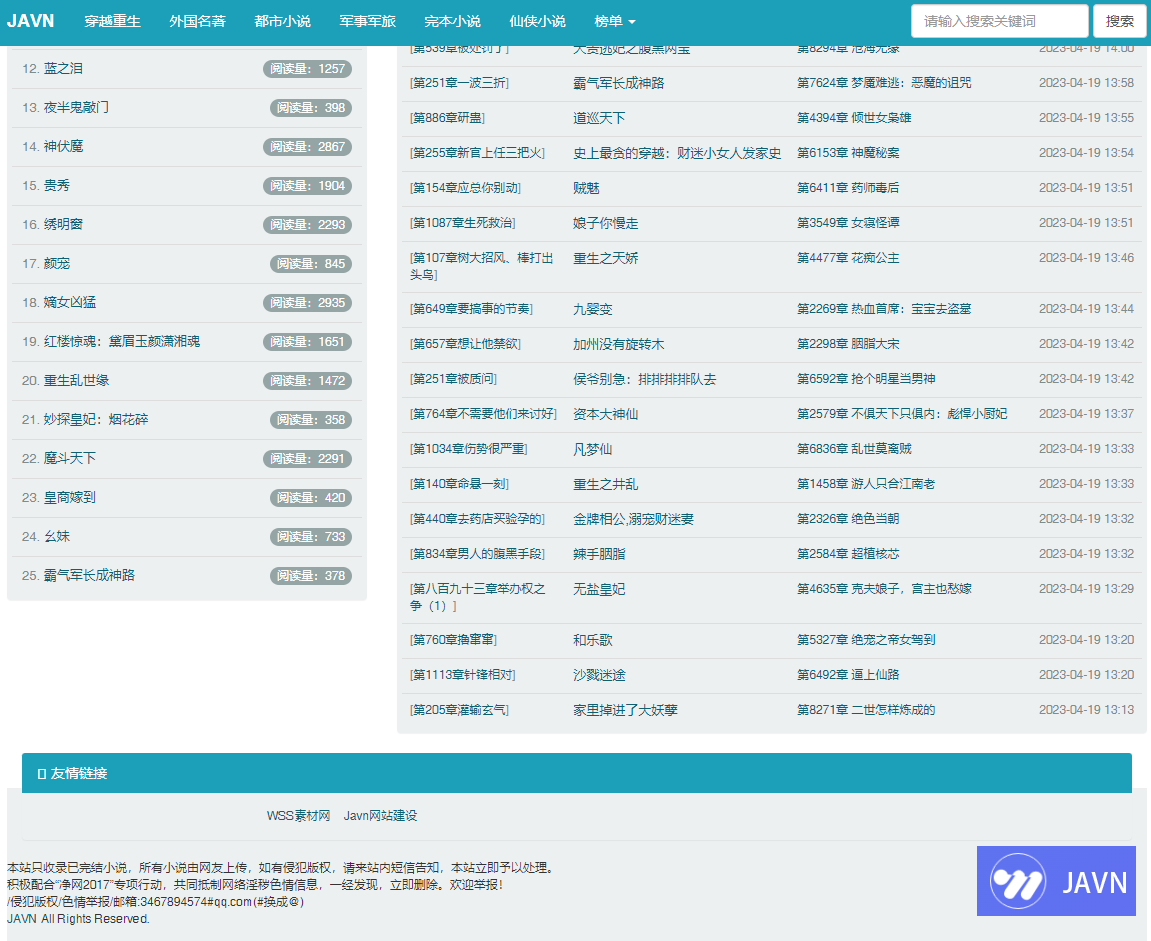Open novel 道讼天下 in update table
The image size is (1151, 941).
[599, 118]
